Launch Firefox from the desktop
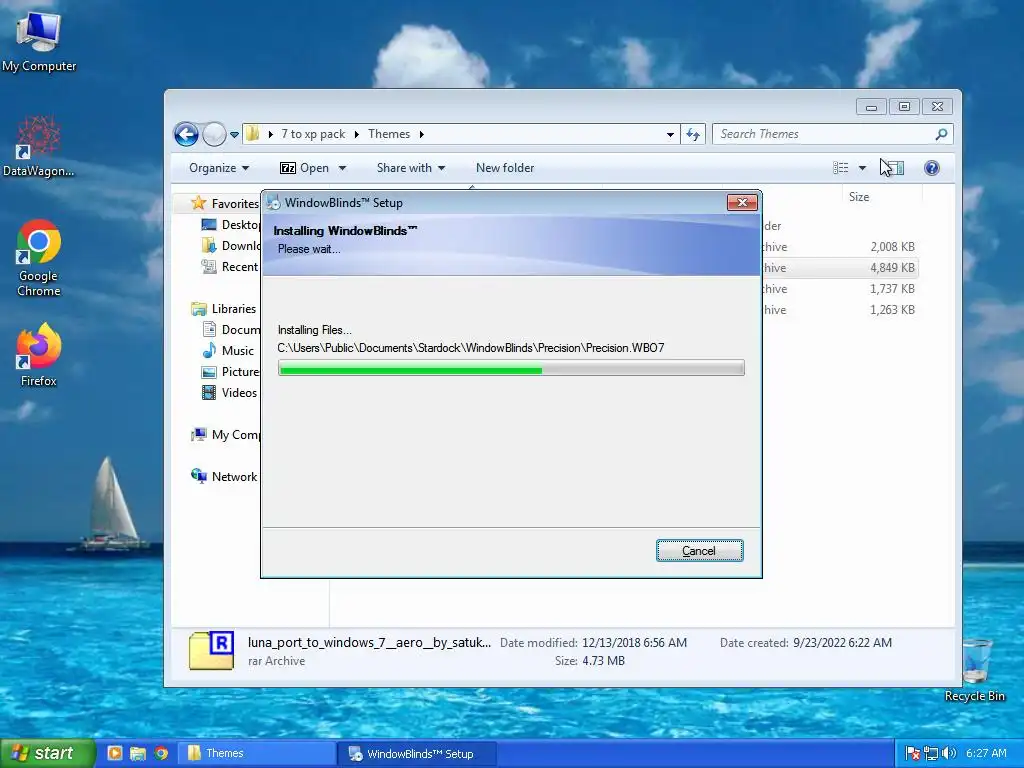 tap(39, 355)
